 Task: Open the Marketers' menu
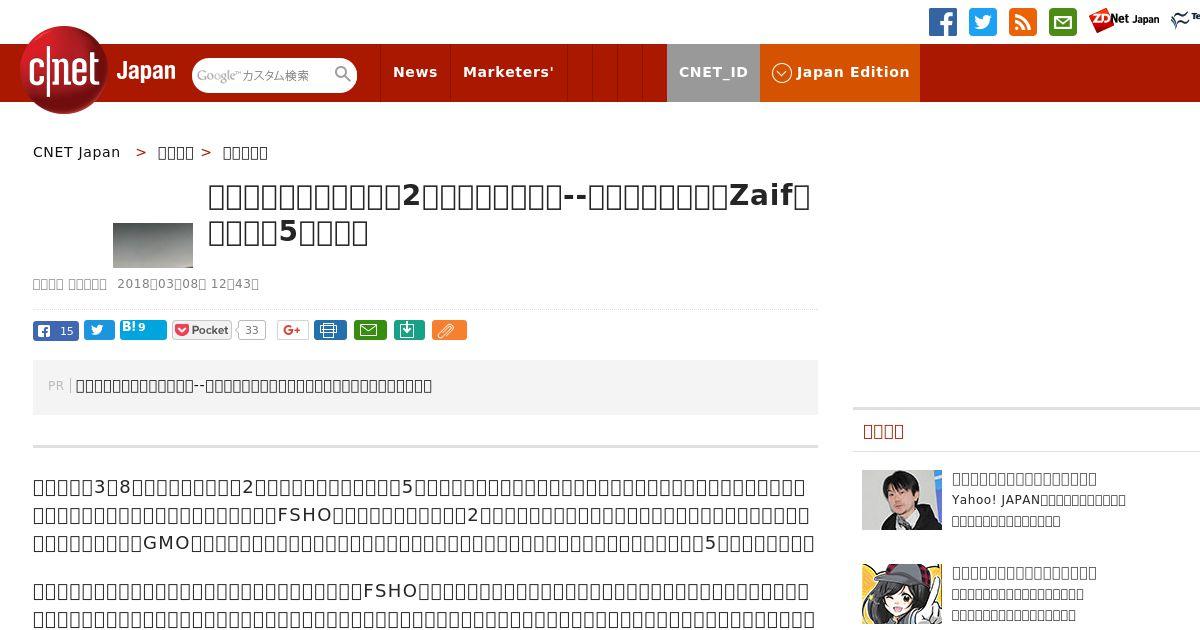click(x=508, y=72)
